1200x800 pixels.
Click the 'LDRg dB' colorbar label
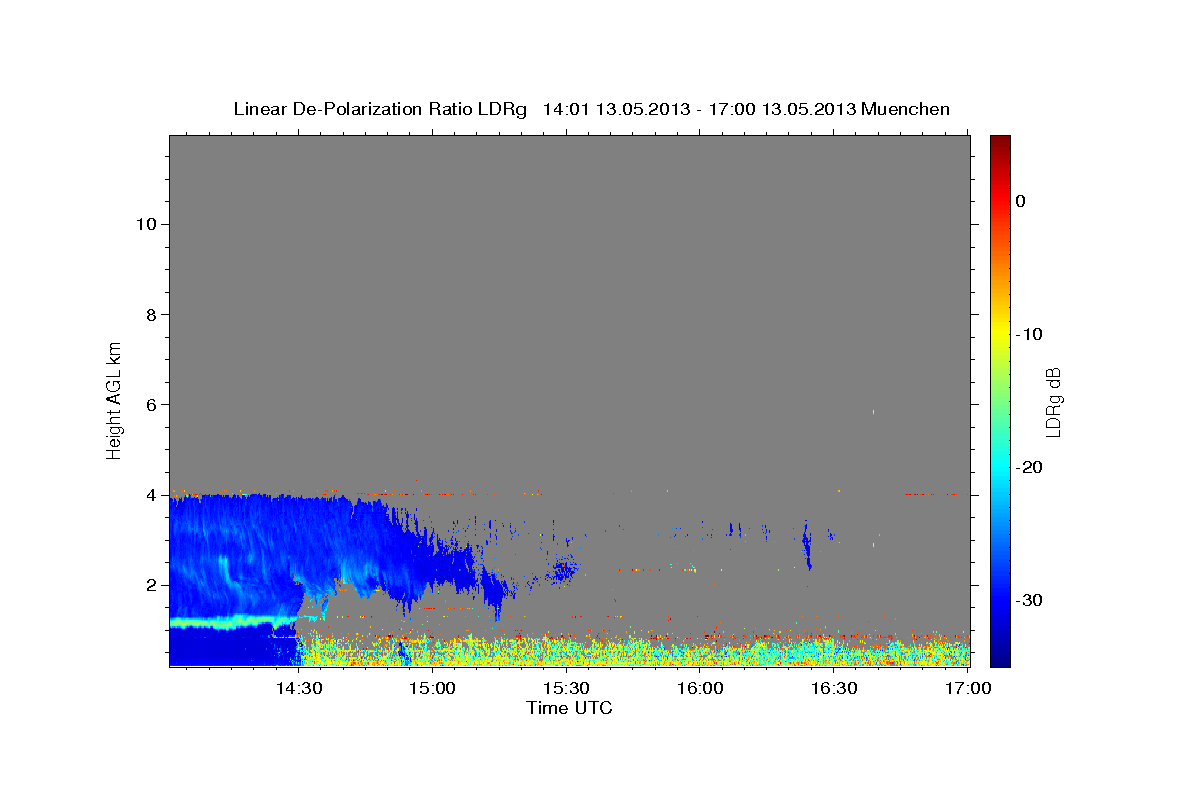tap(1053, 401)
